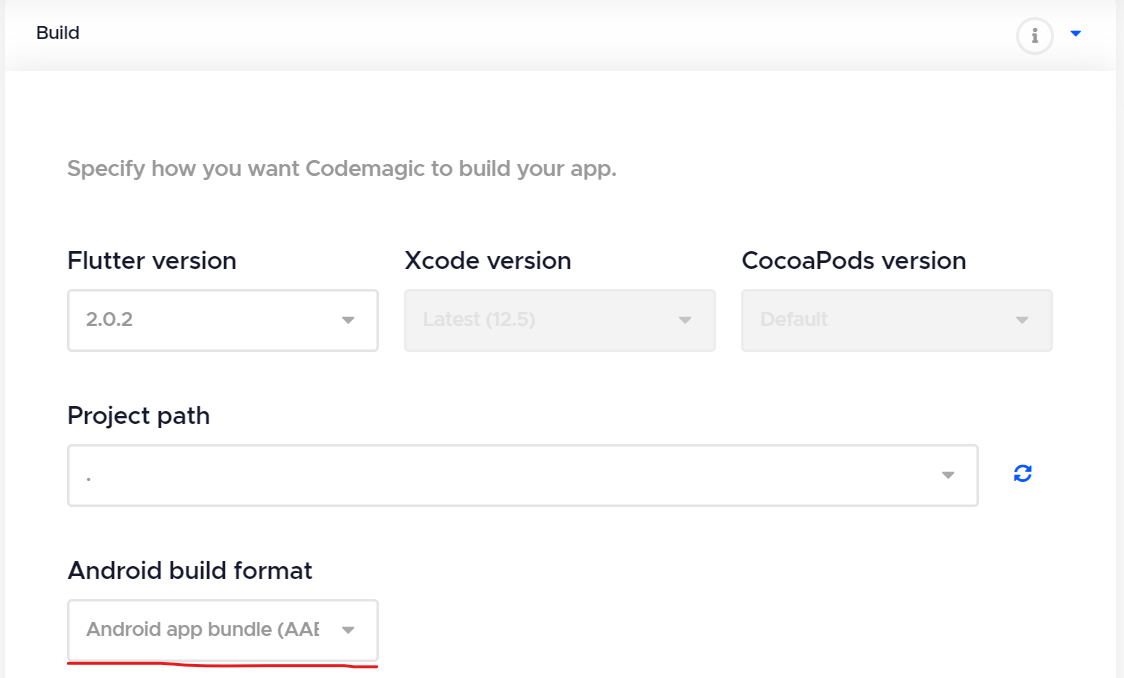Viewport: 1124px width, 678px height.
Task: Click the caret arrow in Project path box
Action: 948,475
